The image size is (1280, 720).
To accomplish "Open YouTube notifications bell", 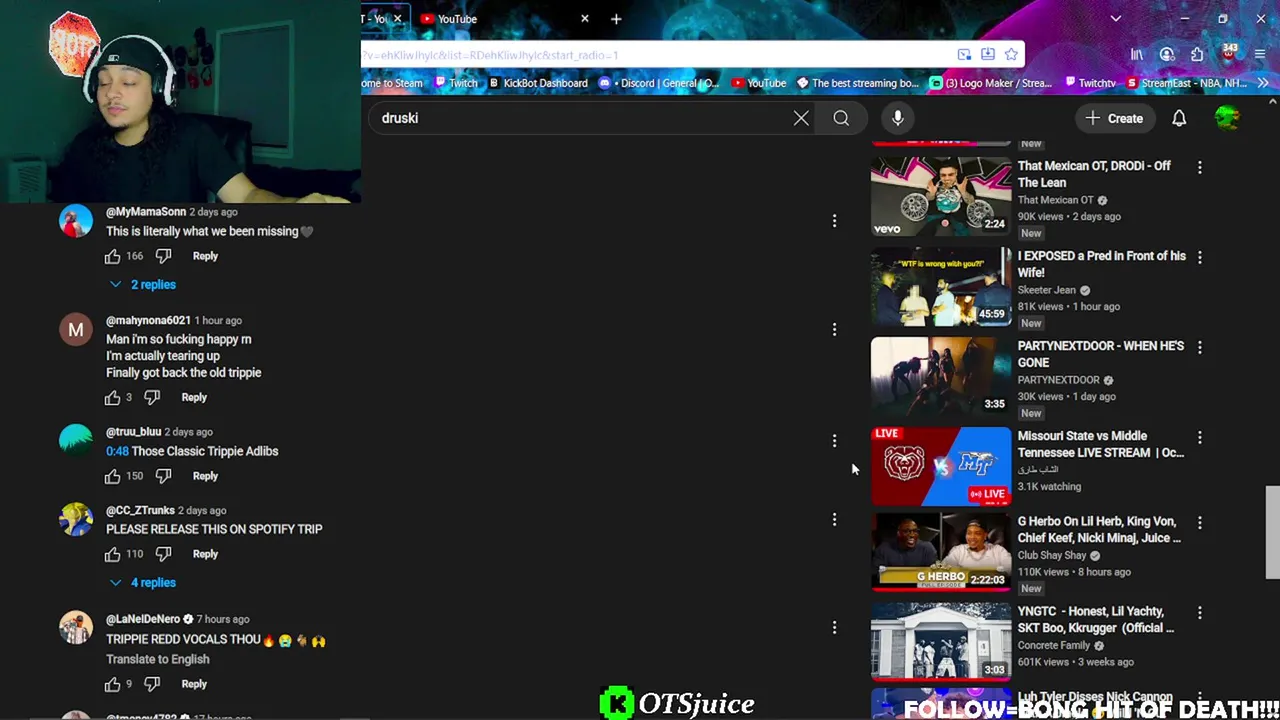I will 1179,118.
